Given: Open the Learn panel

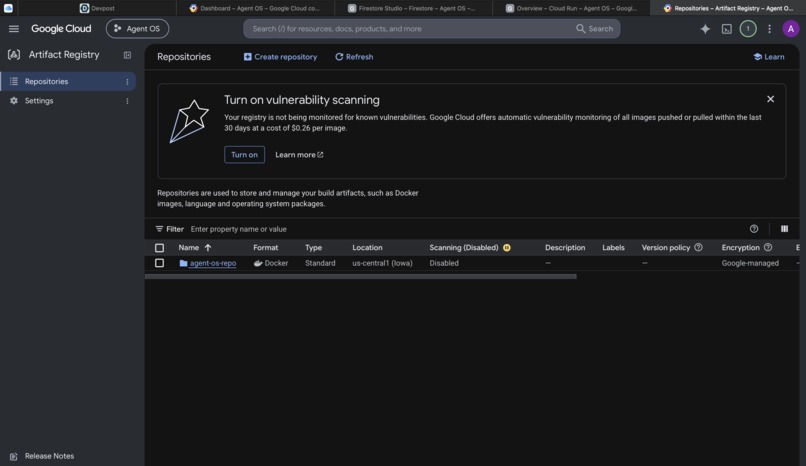Looking at the screenshot, I should point(769,57).
